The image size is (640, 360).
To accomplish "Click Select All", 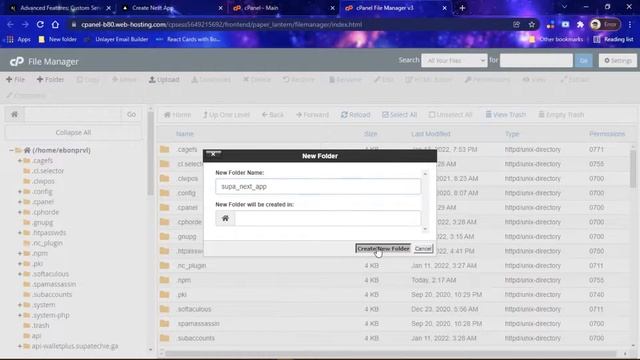I will click(x=400, y=115).
